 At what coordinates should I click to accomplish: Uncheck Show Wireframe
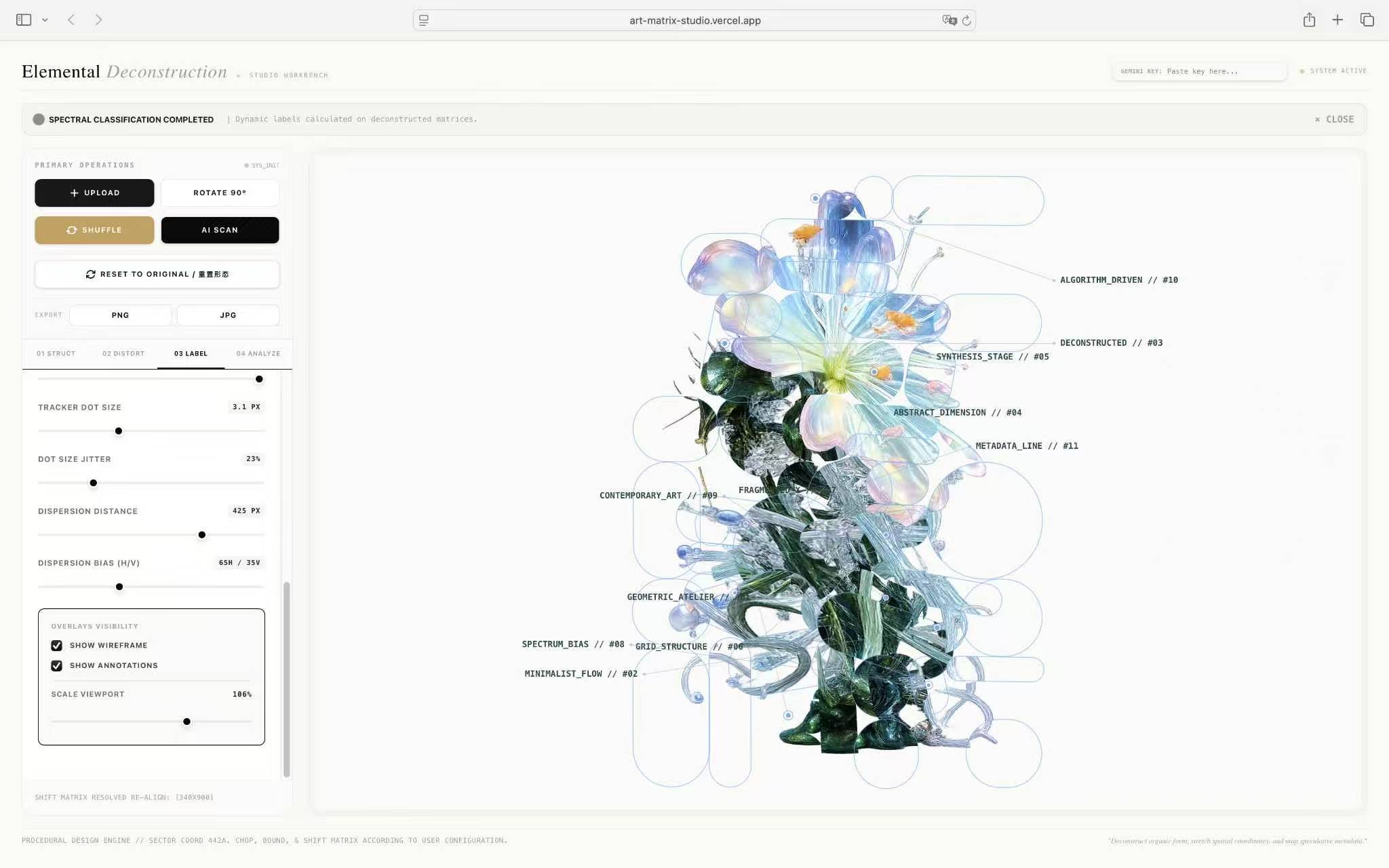click(57, 646)
